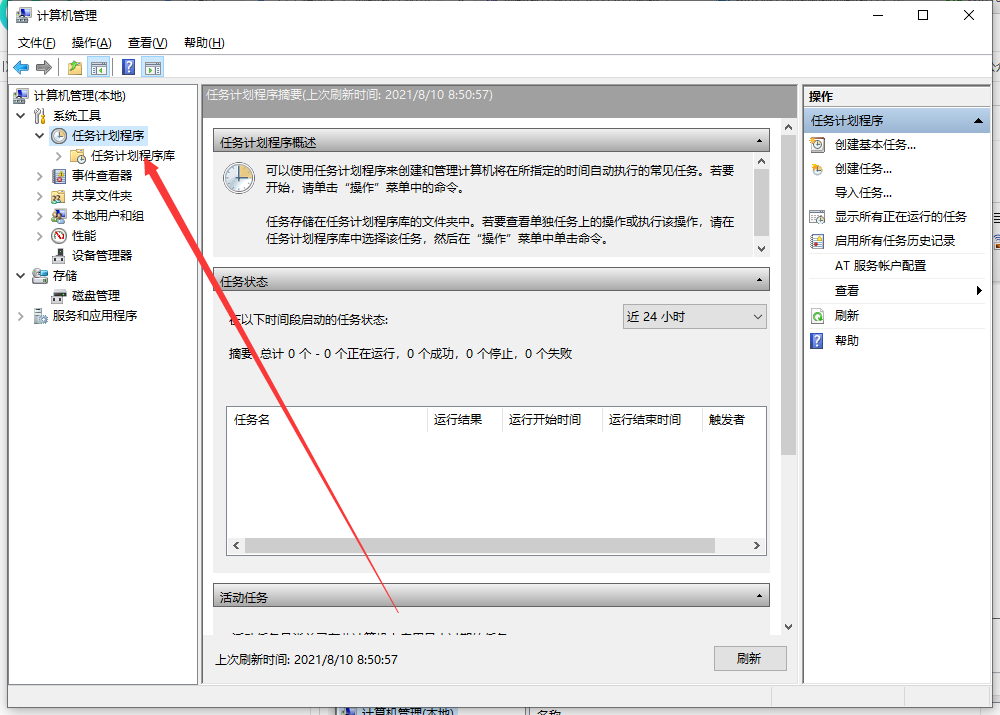The width and height of the screenshot is (1000, 715).
Task: Click the blue Help toolbar icon
Action: point(128,67)
